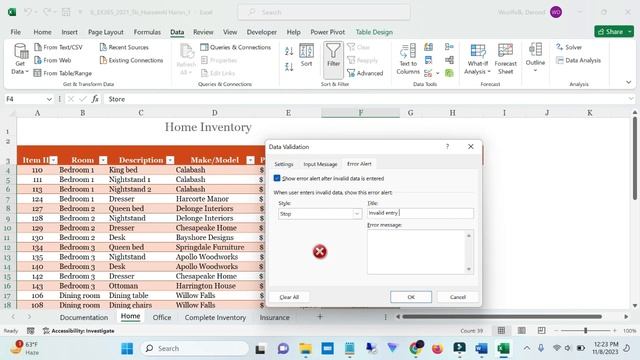Open the Table Design ribbon tab
This screenshot has width=640, height=360.
374,32
